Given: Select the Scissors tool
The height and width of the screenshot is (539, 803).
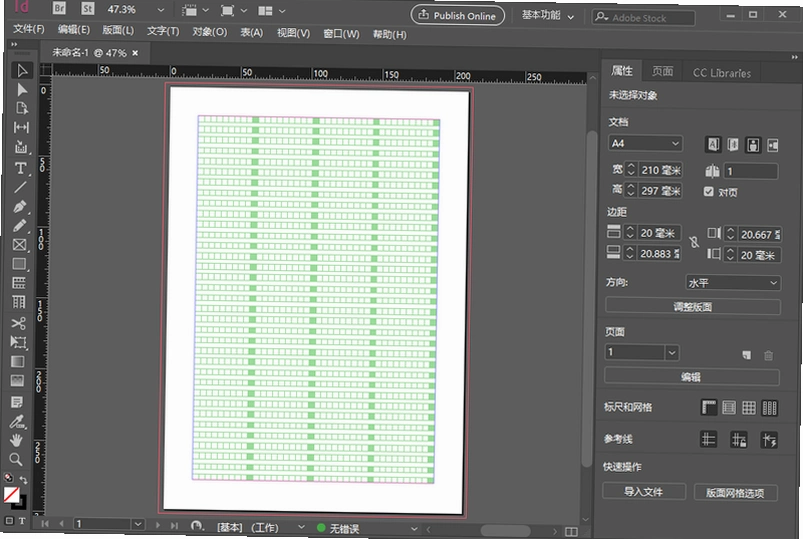Looking at the screenshot, I should point(18,323).
